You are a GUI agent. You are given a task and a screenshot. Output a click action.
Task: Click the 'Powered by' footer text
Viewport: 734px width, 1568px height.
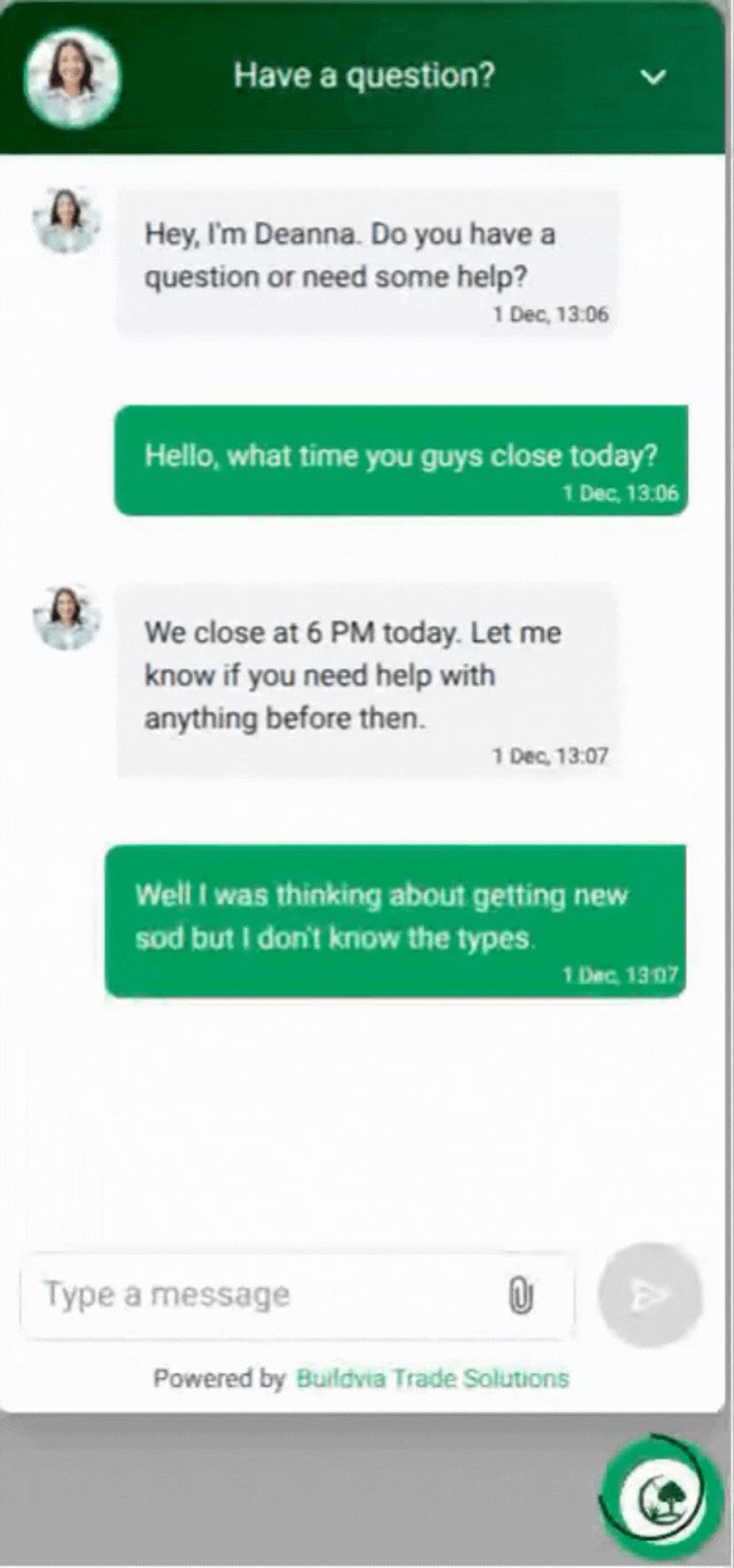pos(219,1379)
